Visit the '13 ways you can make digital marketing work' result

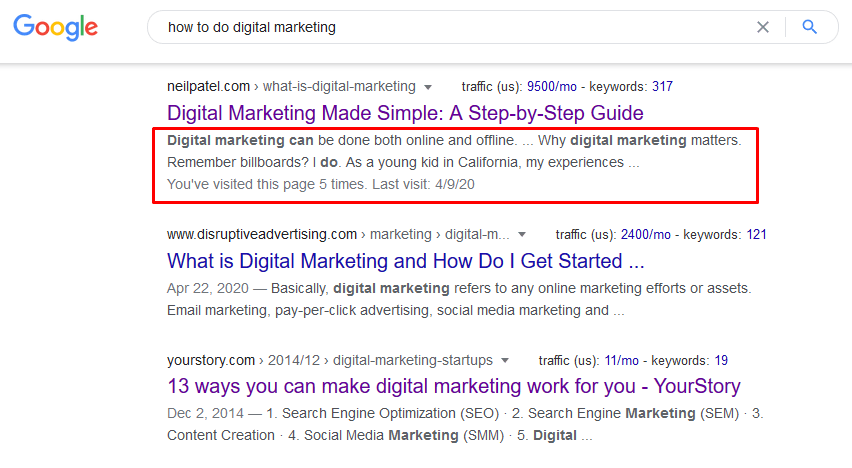click(x=454, y=386)
